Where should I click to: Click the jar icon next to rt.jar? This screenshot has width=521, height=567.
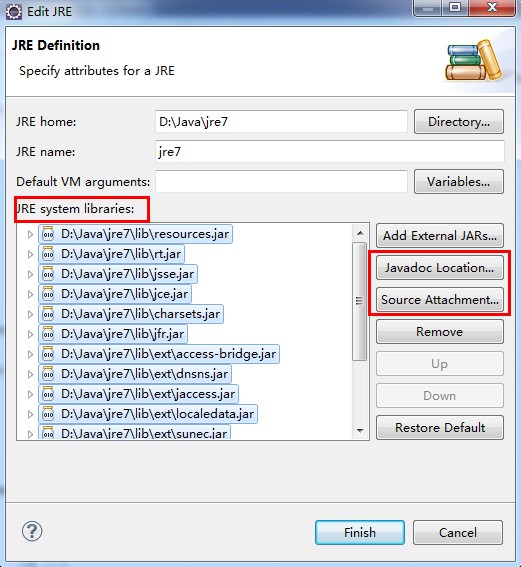[48, 254]
